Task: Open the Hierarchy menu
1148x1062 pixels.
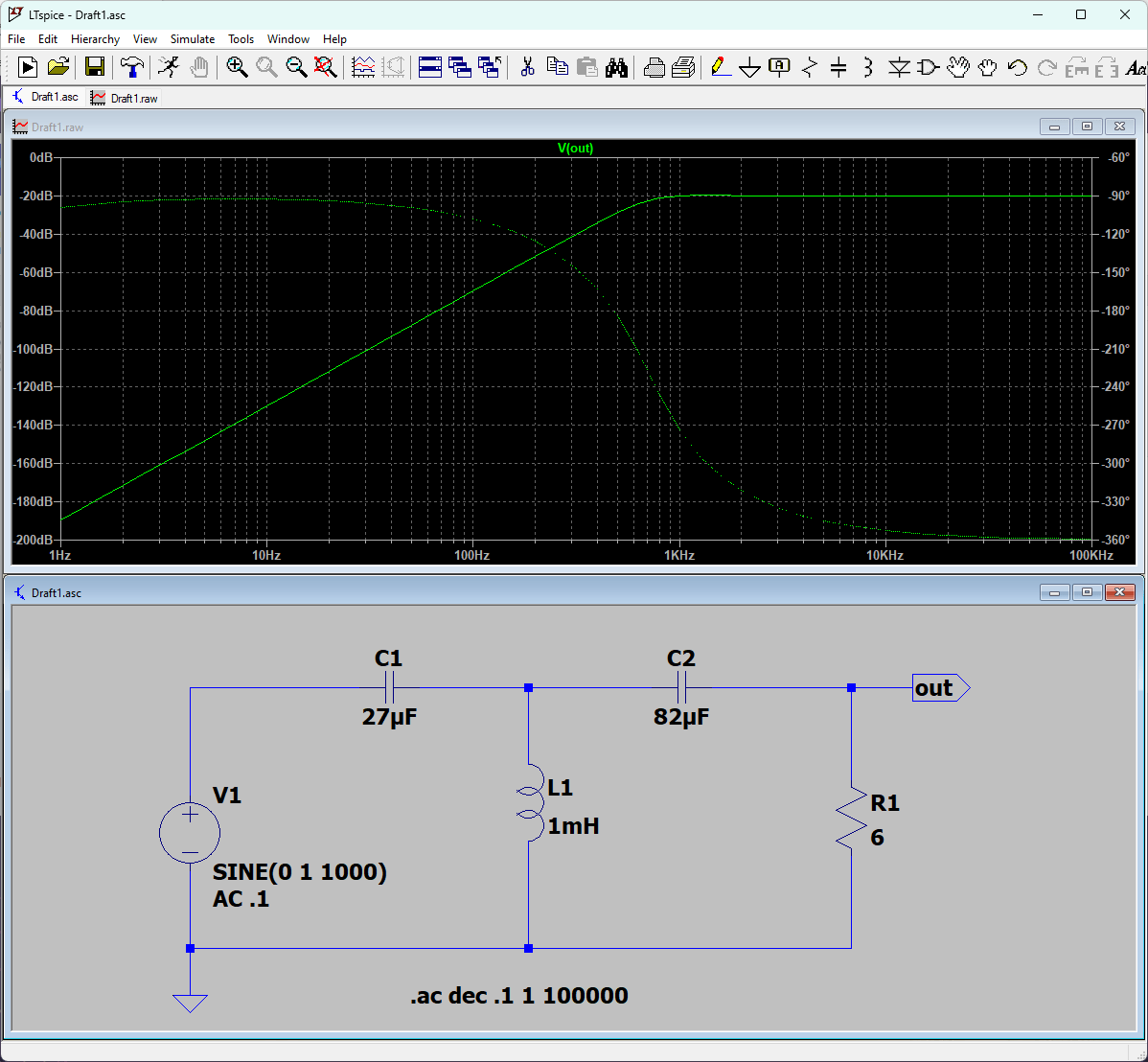Action: click(x=95, y=38)
